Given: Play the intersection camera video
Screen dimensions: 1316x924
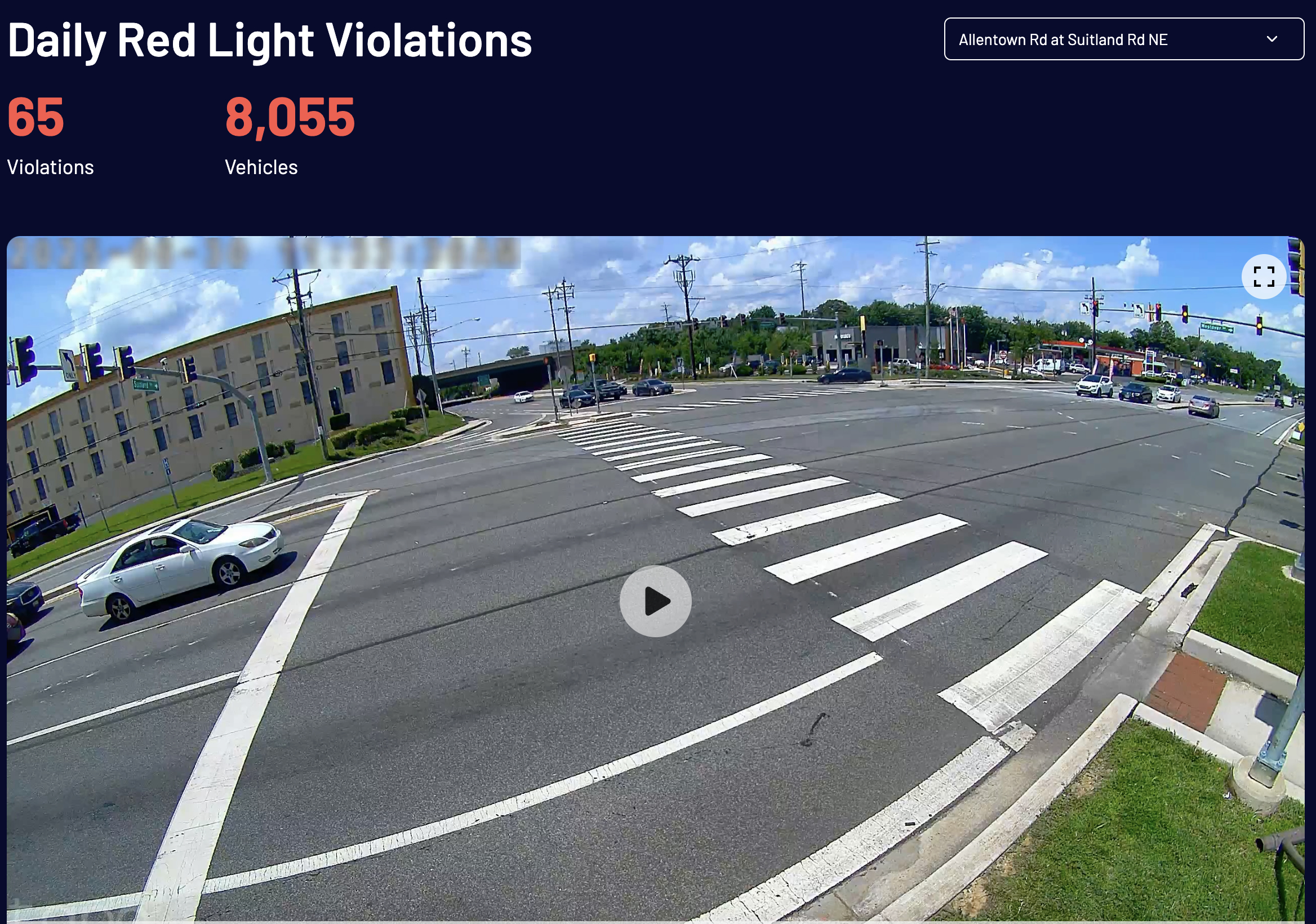Looking at the screenshot, I should tap(655, 601).
